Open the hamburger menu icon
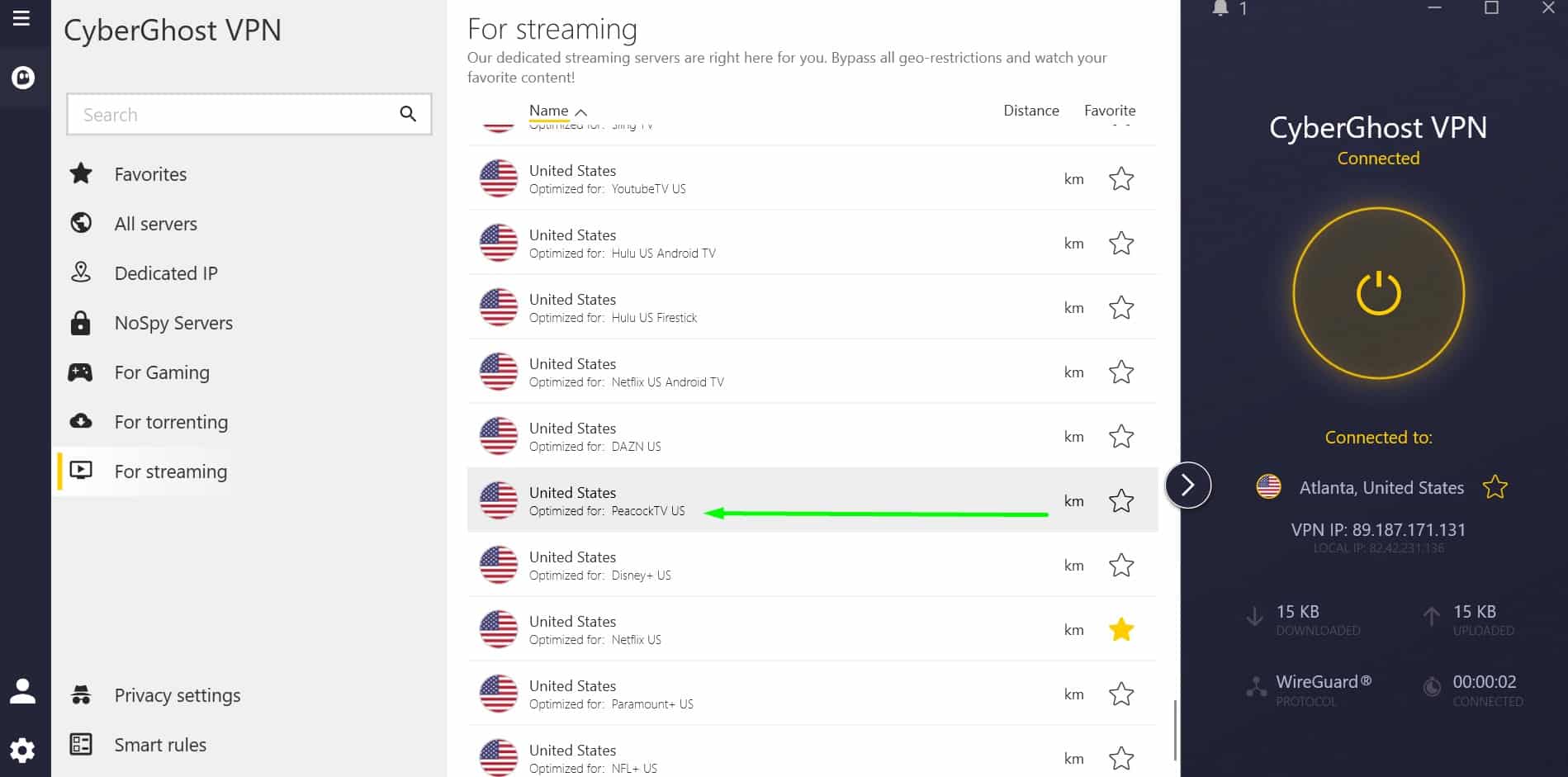This screenshot has height=777, width=1568. tap(21, 18)
